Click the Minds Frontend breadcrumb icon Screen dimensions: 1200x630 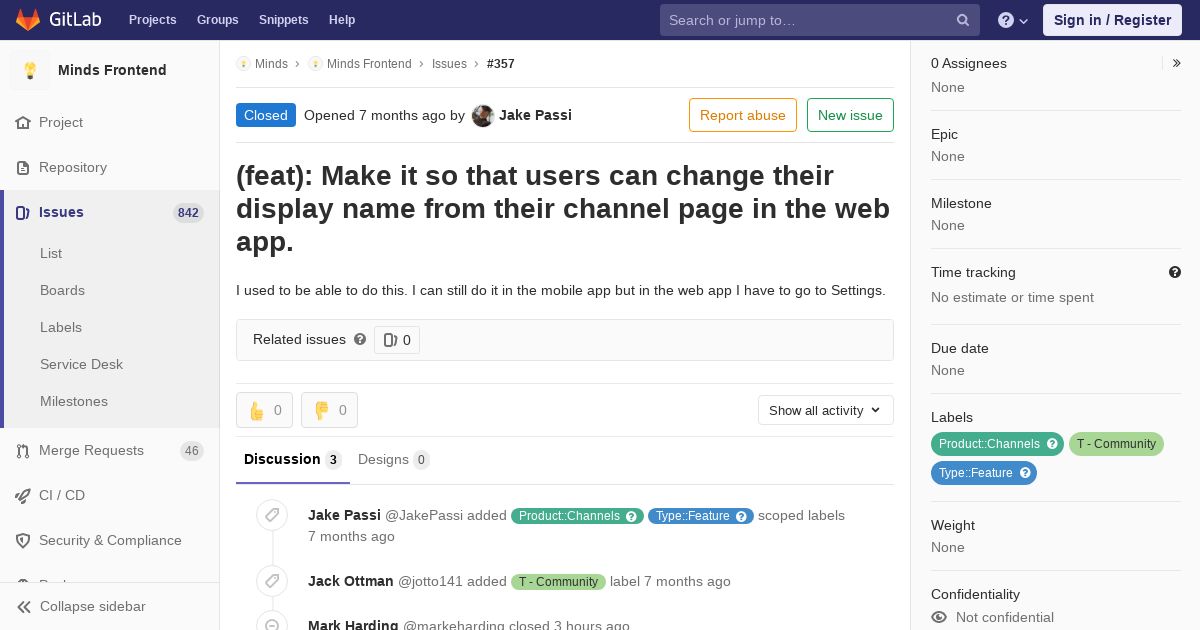click(315, 64)
